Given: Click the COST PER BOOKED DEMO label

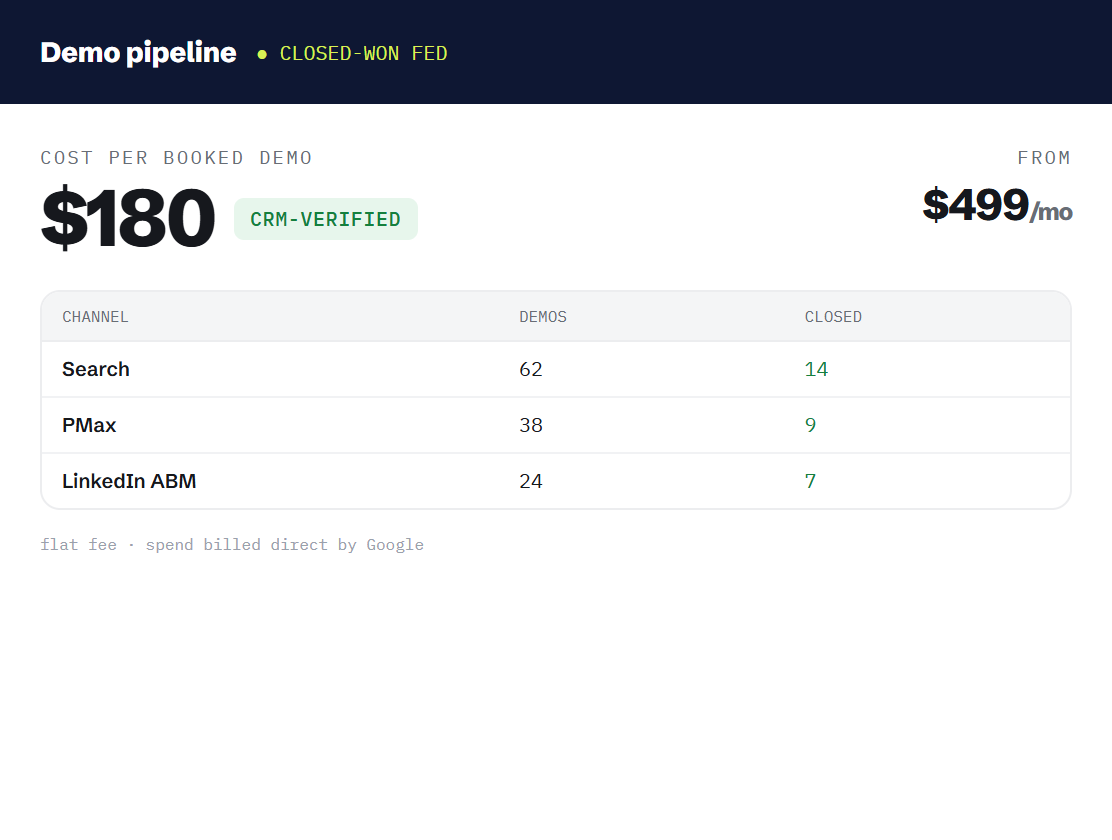Looking at the screenshot, I should tap(177, 158).
